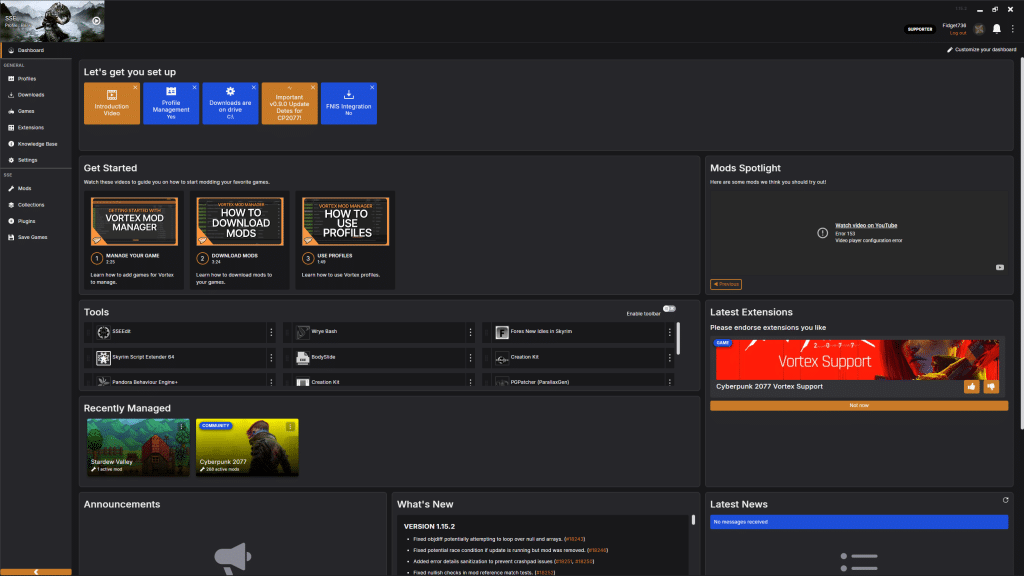Open options menu for SSEEdit tool
1024x576 pixels.
(272, 332)
